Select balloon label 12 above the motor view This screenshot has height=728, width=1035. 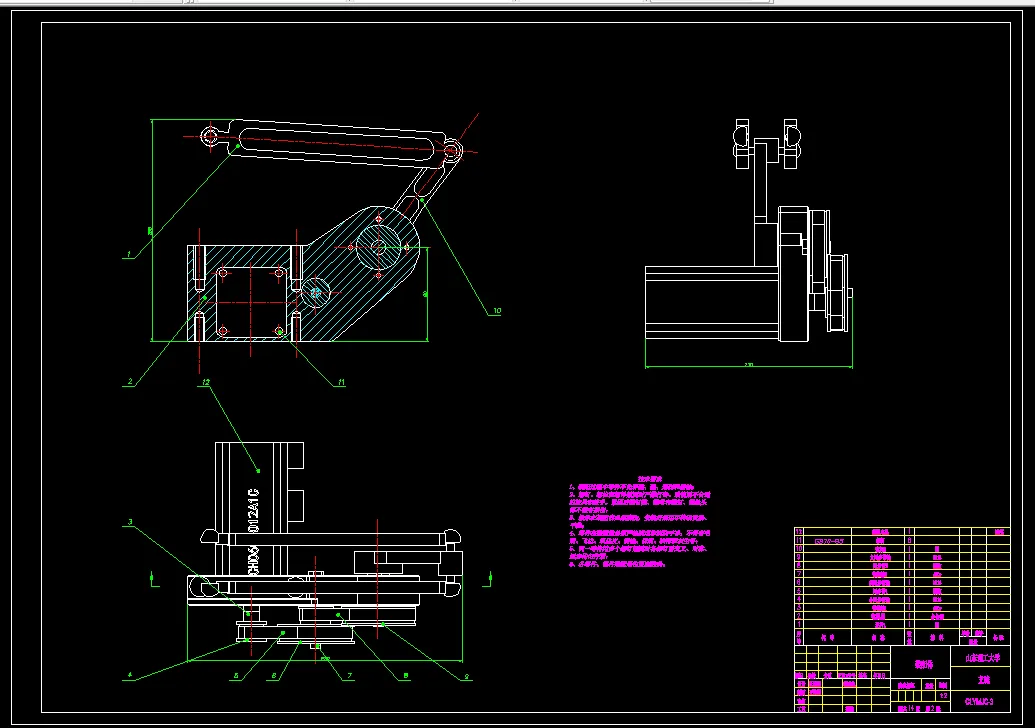(206, 381)
